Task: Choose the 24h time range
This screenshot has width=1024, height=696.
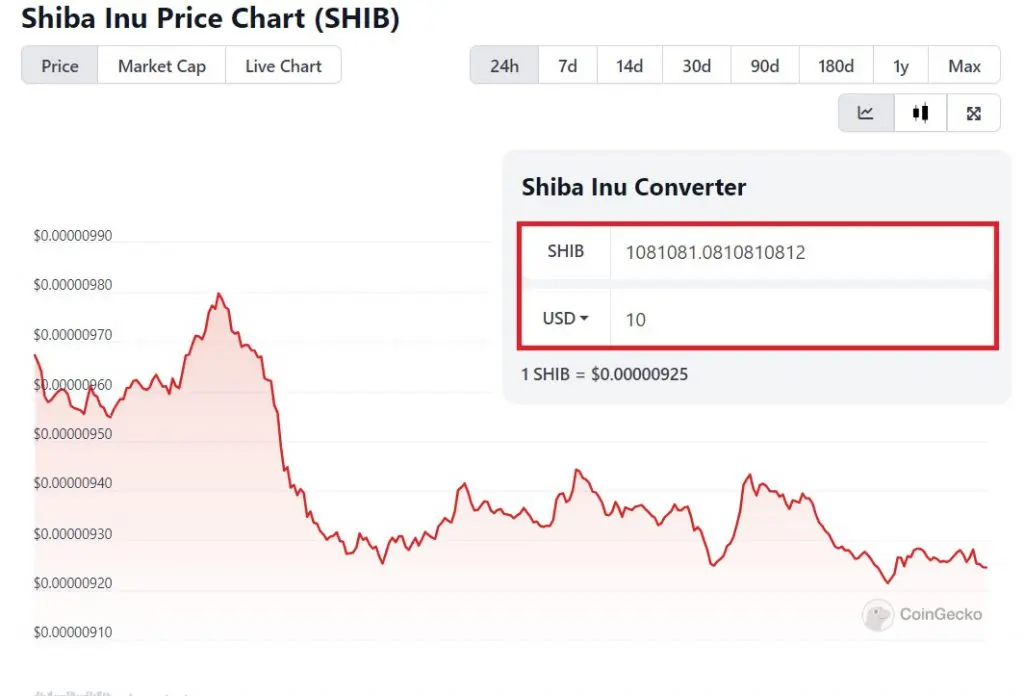Action: (504, 65)
